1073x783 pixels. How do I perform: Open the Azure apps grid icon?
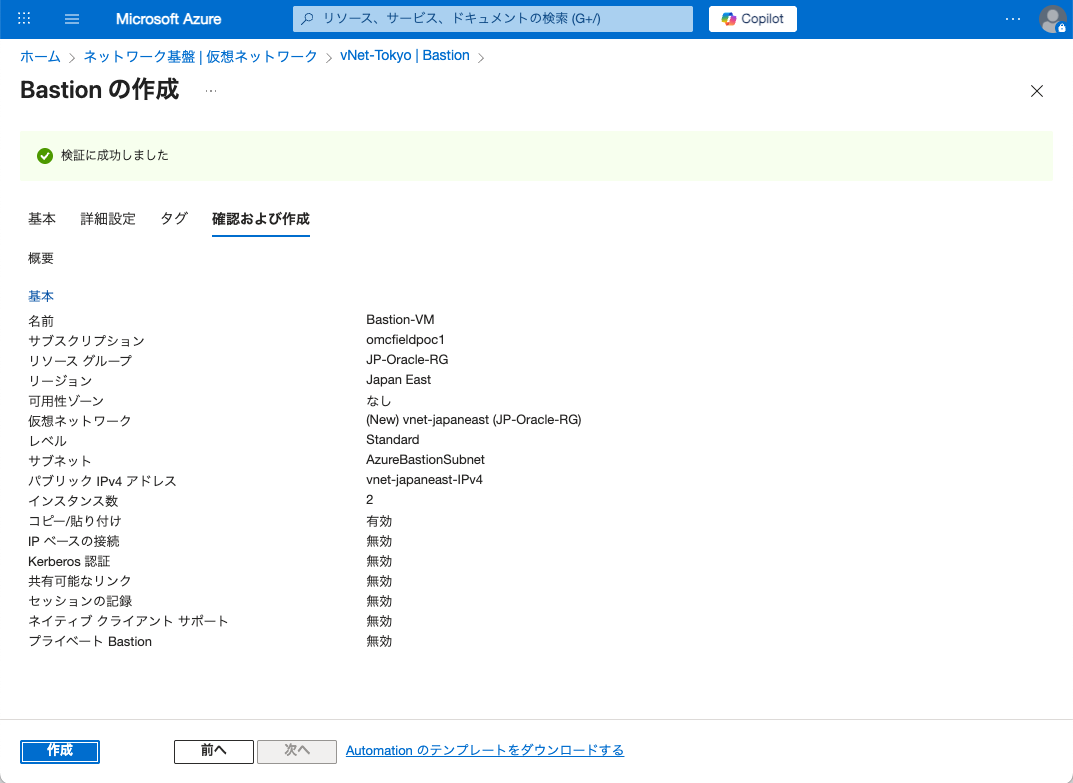tap(24, 18)
